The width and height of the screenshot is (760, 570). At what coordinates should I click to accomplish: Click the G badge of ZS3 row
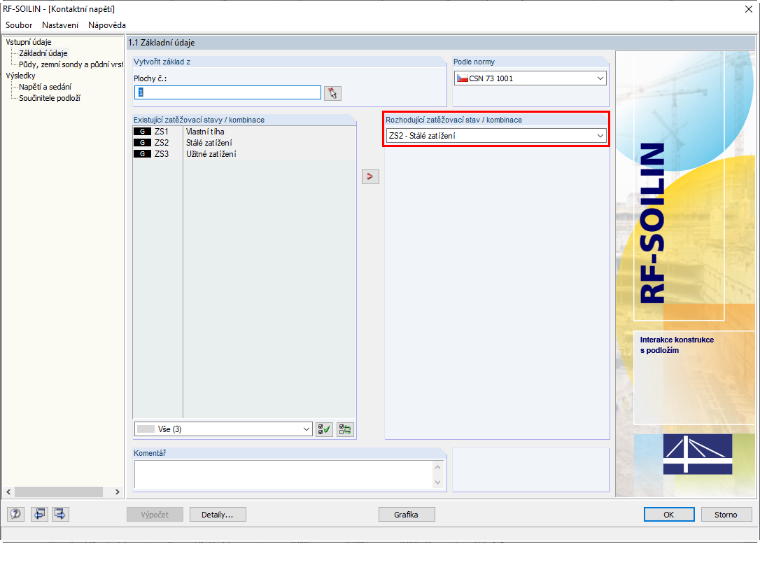coord(142,154)
